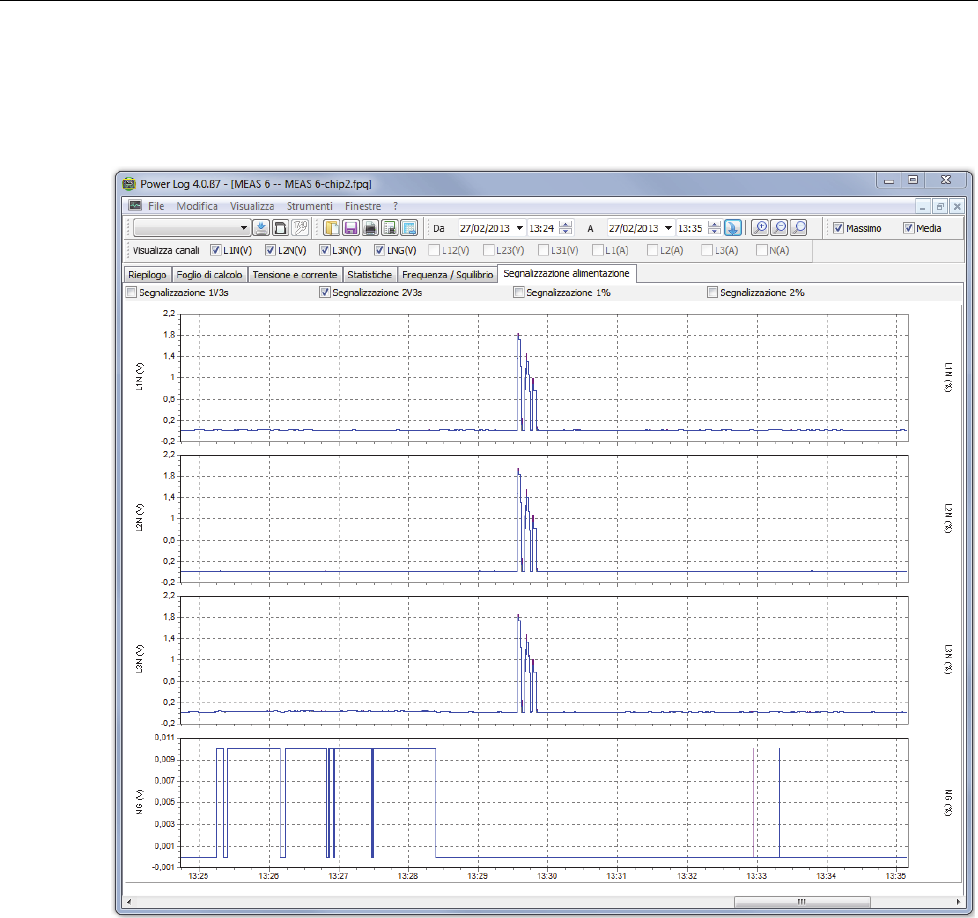Open the Strumenti menu
978x918 pixels.
point(309,205)
